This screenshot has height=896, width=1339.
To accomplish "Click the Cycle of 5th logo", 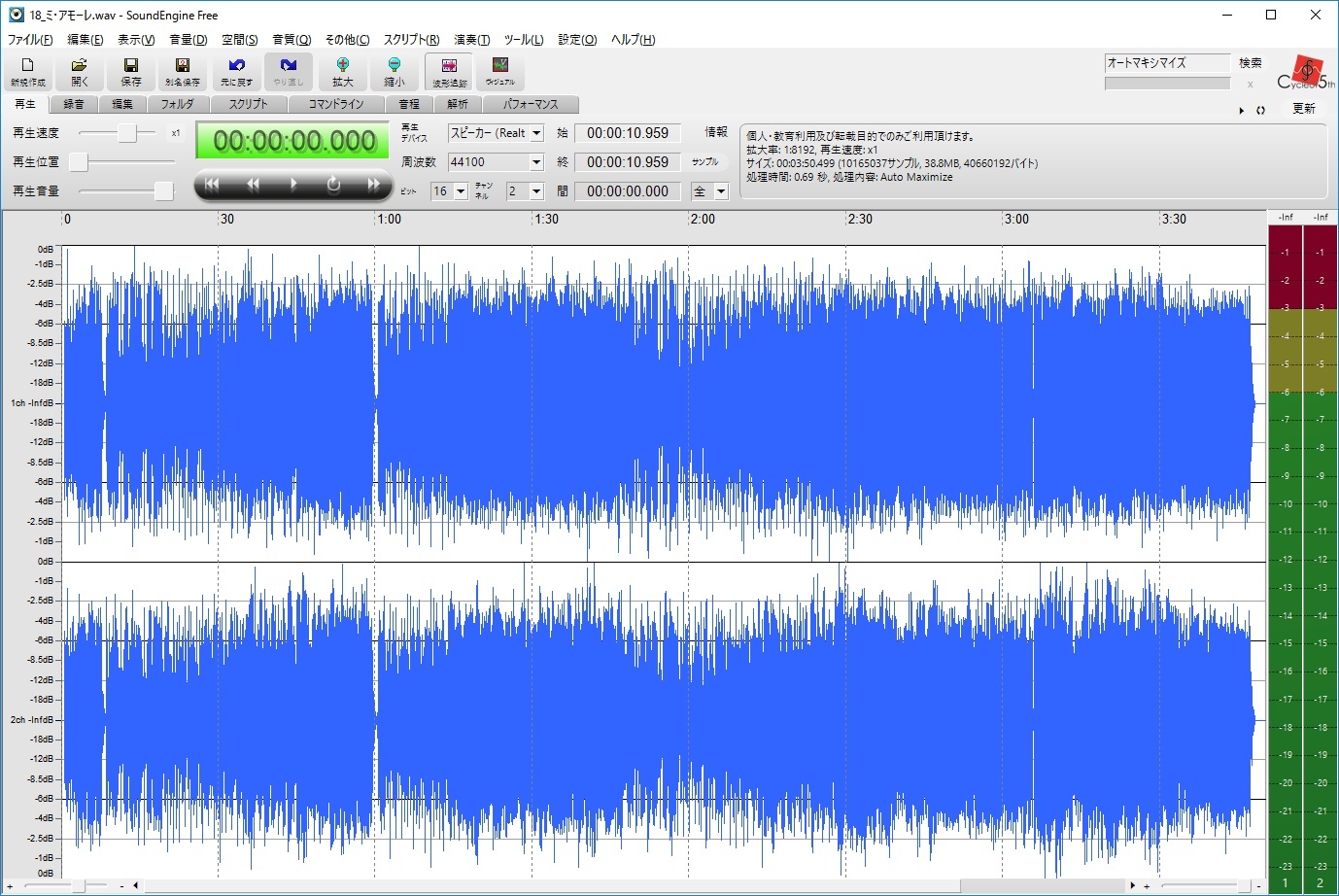I will (x=1306, y=73).
